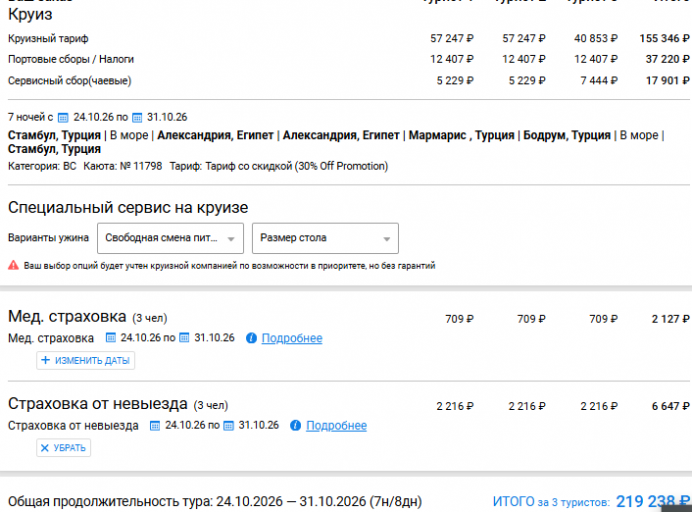Click the red warning triangle icon
Viewport: 692px width, 512px height.
[x=14, y=265]
